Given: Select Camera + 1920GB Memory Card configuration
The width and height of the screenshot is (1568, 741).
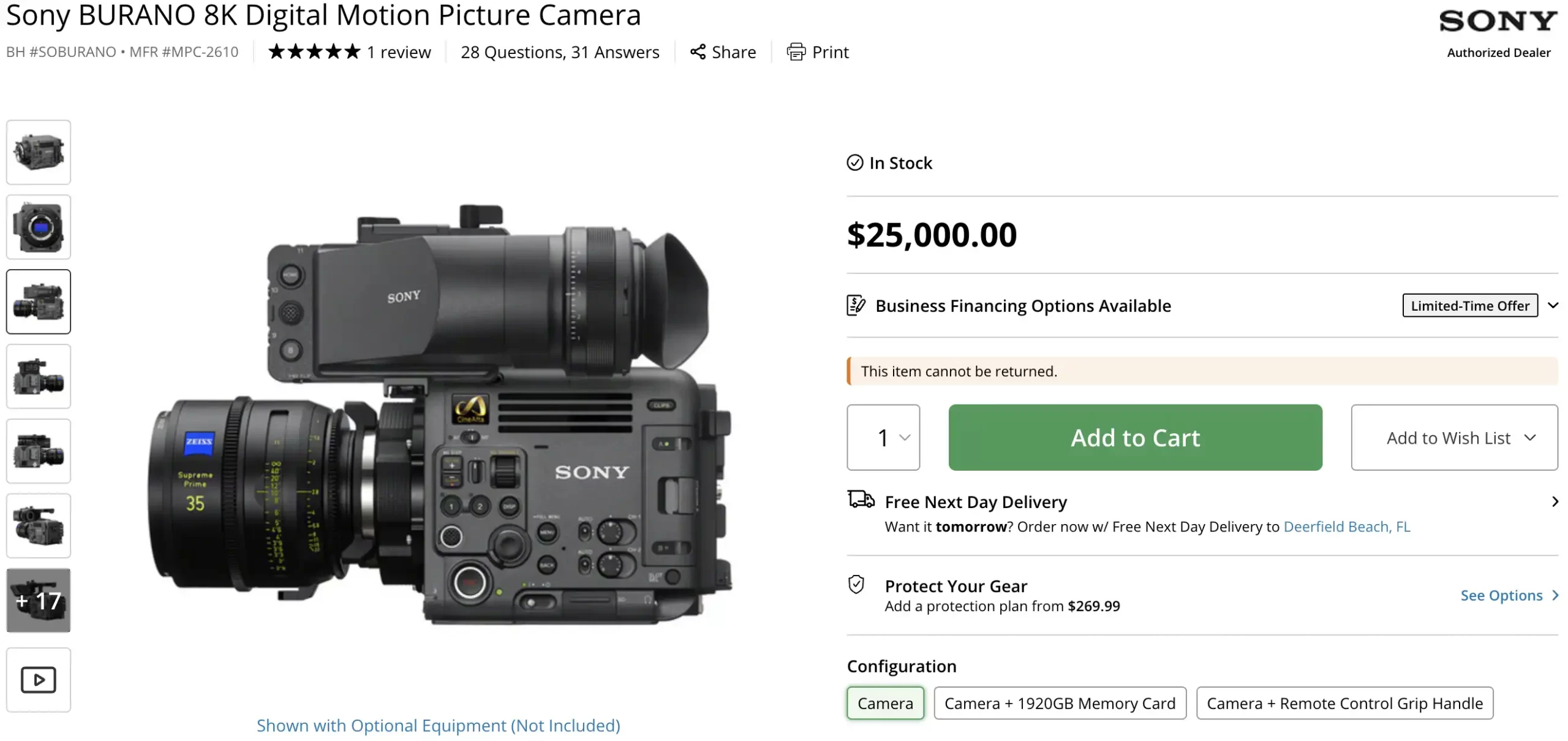Looking at the screenshot, I should pos(1060,703).
